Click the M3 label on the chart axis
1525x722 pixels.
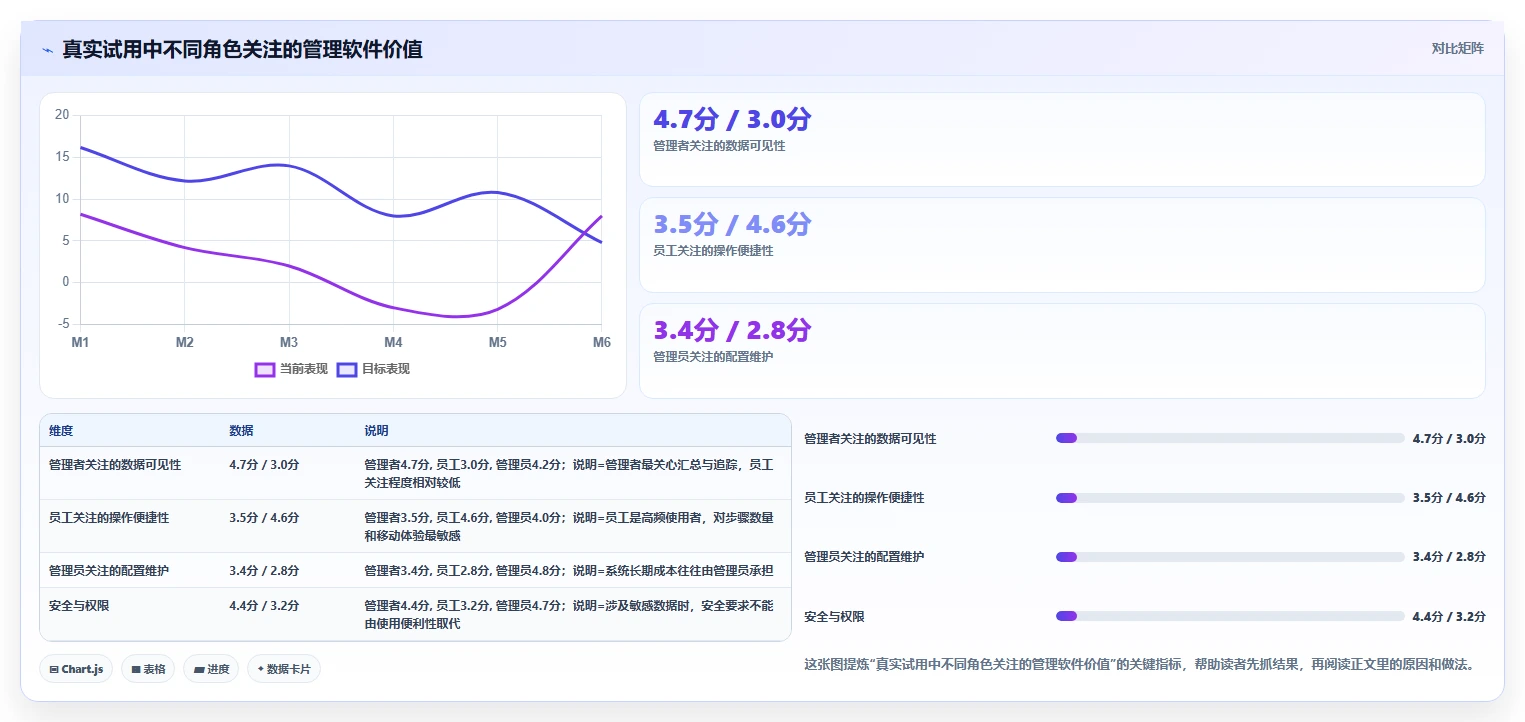(x=289, y=343)
